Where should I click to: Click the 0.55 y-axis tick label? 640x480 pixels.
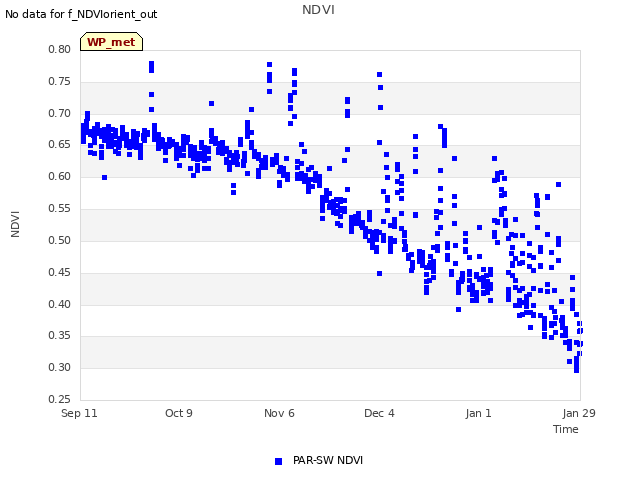[59, 208]
